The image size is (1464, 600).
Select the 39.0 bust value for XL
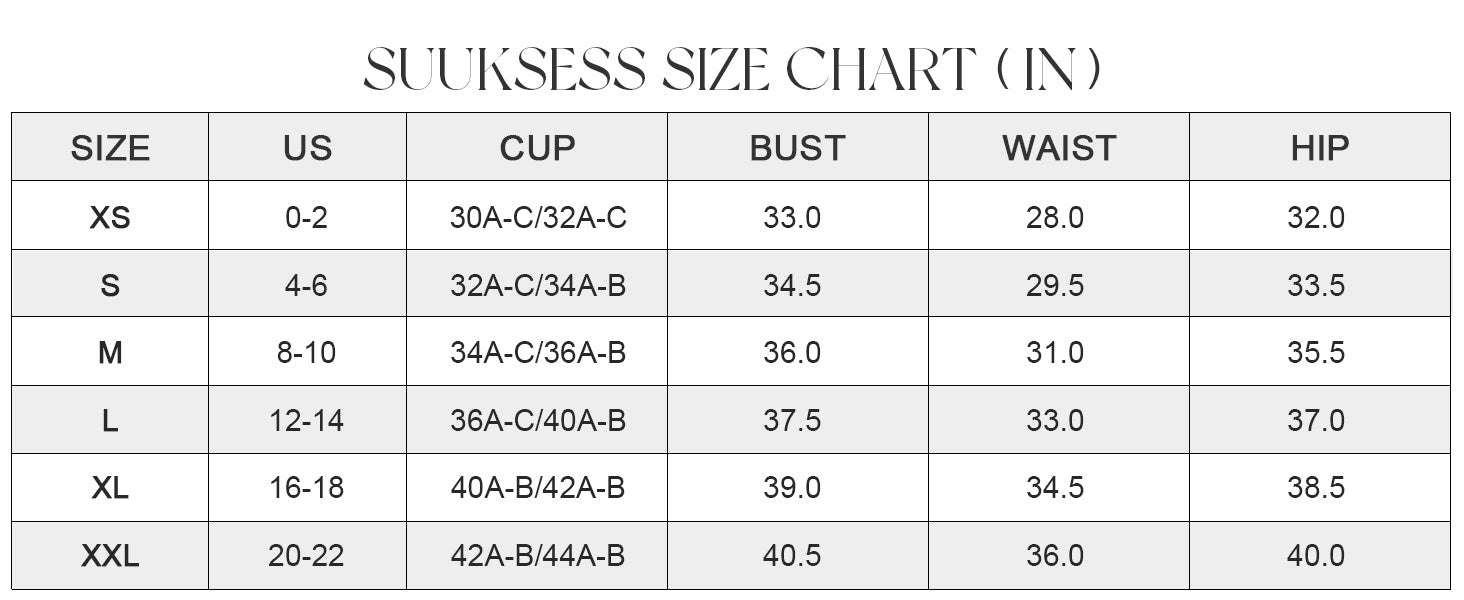(792, 487)
